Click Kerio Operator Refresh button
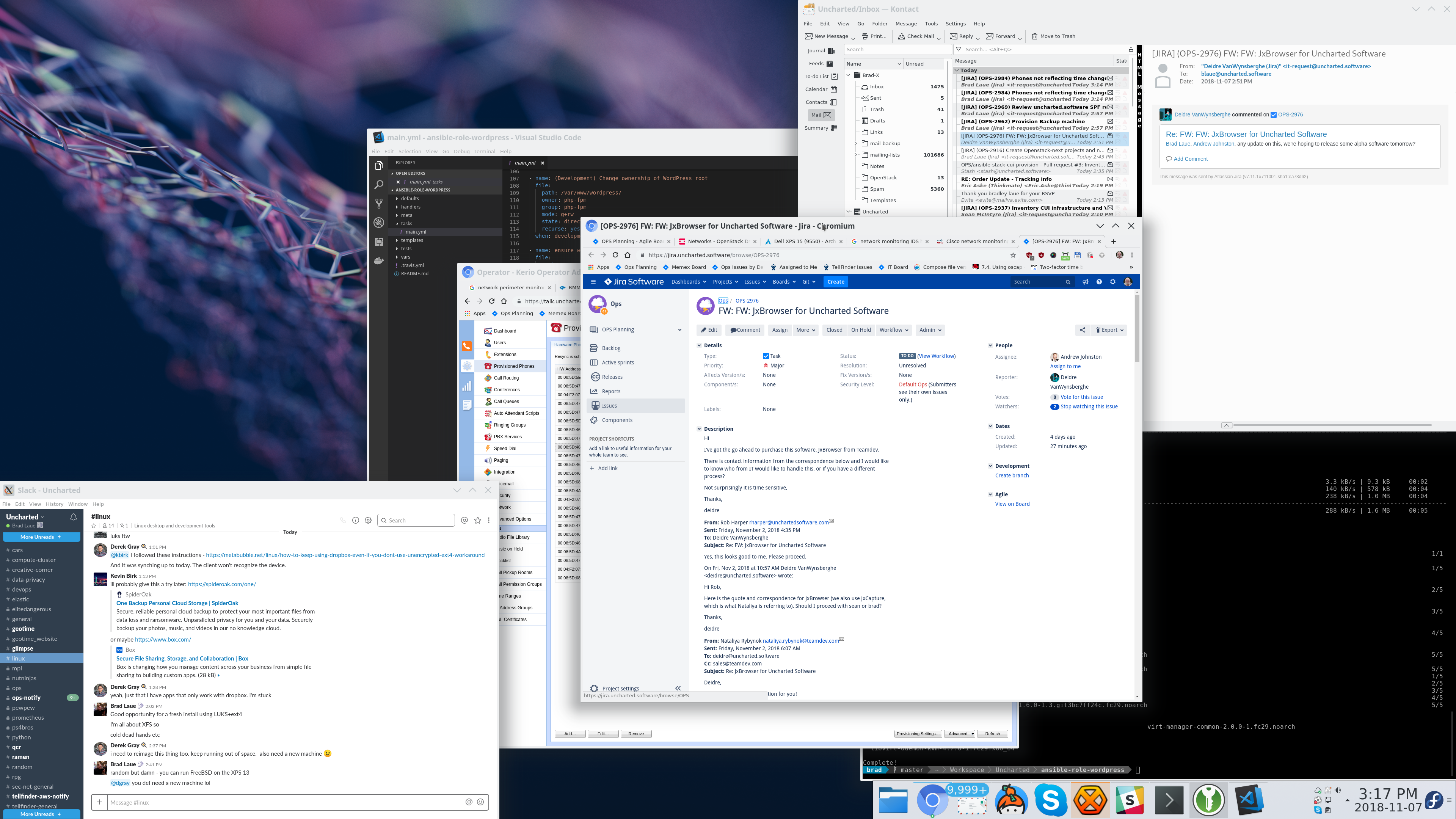The height and width of the screenshot is (819, 1456). pos(992,734)
